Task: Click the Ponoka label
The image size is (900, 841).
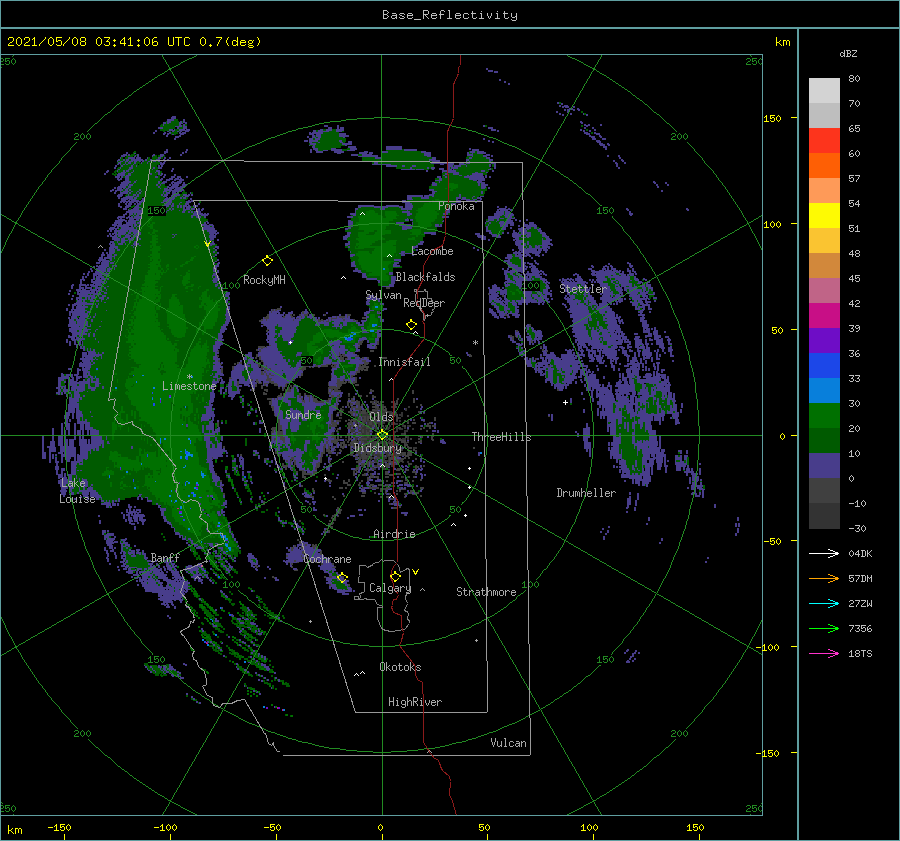Action: (x=456, y=206)
